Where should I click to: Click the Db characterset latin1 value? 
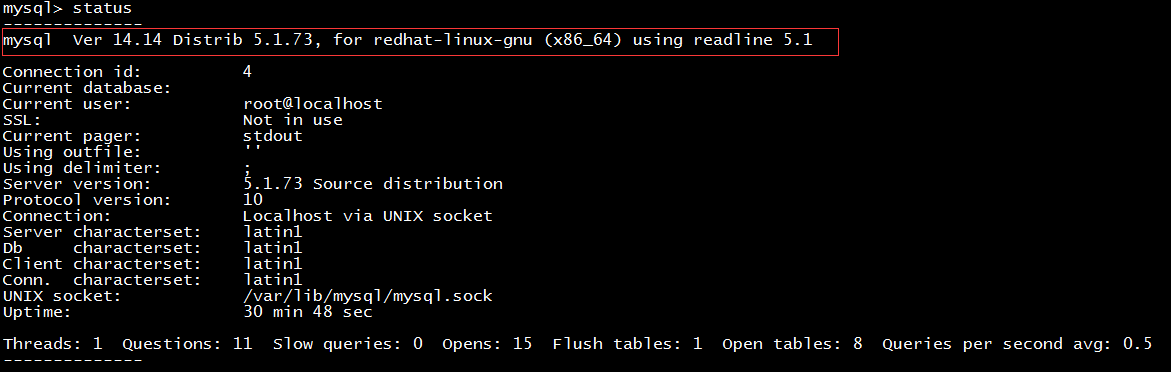(272, 247)
